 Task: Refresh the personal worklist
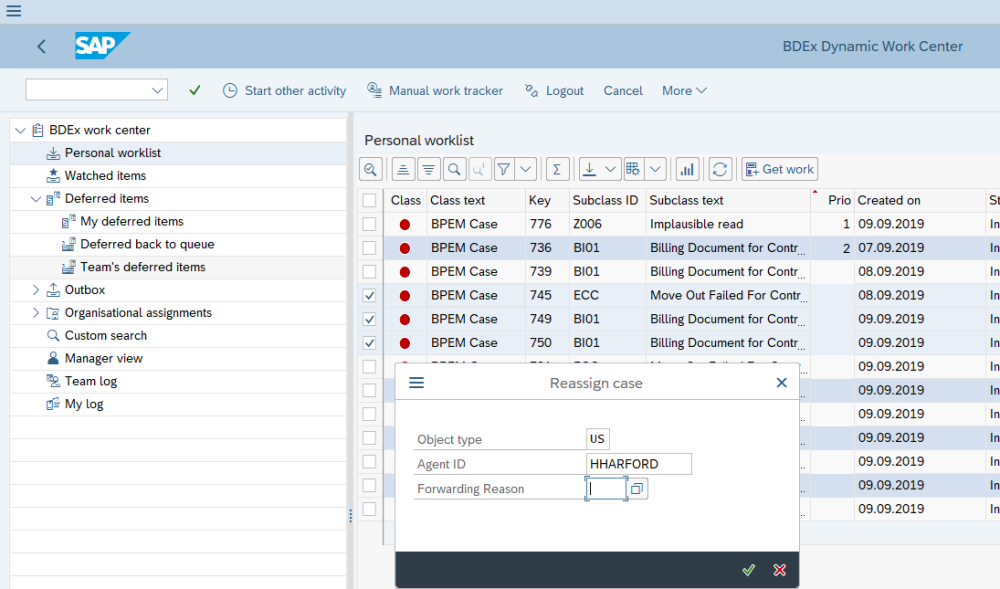tap(720, 169)
